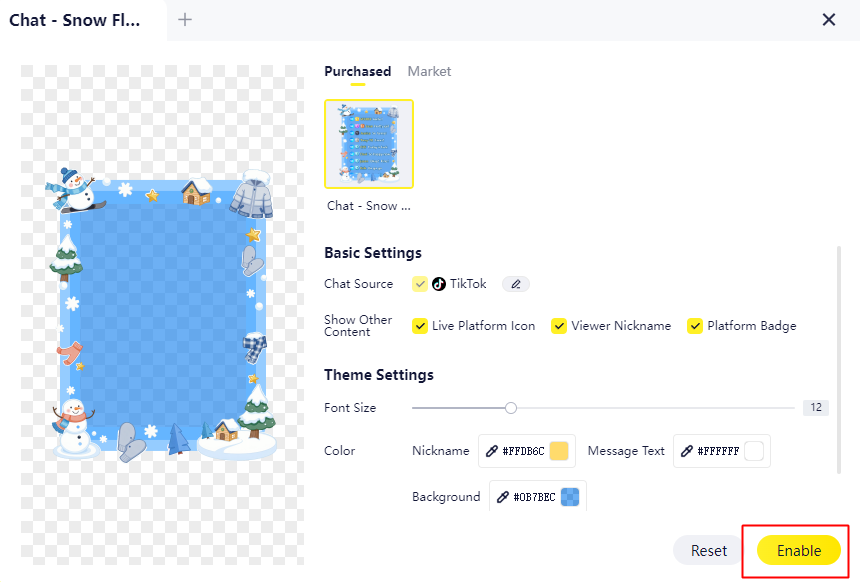Click the pencil edit icon beside TikTok
Viewport: 860px width, 582px height.
point(516,284)
